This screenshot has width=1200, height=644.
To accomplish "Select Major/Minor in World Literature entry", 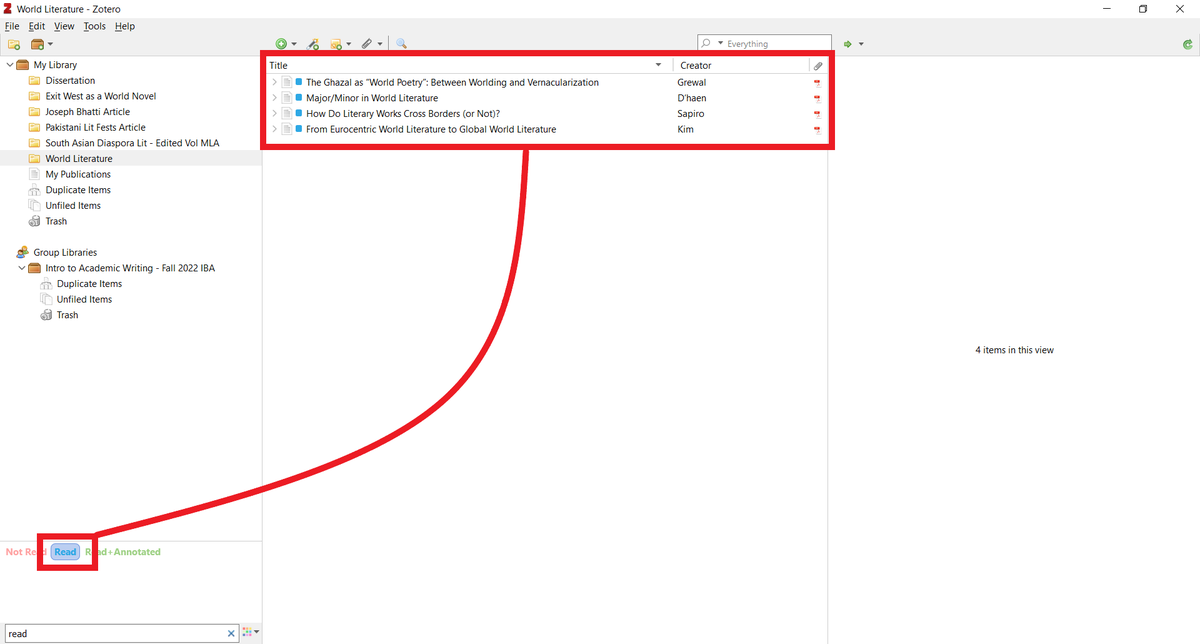I will pos(372,98).
